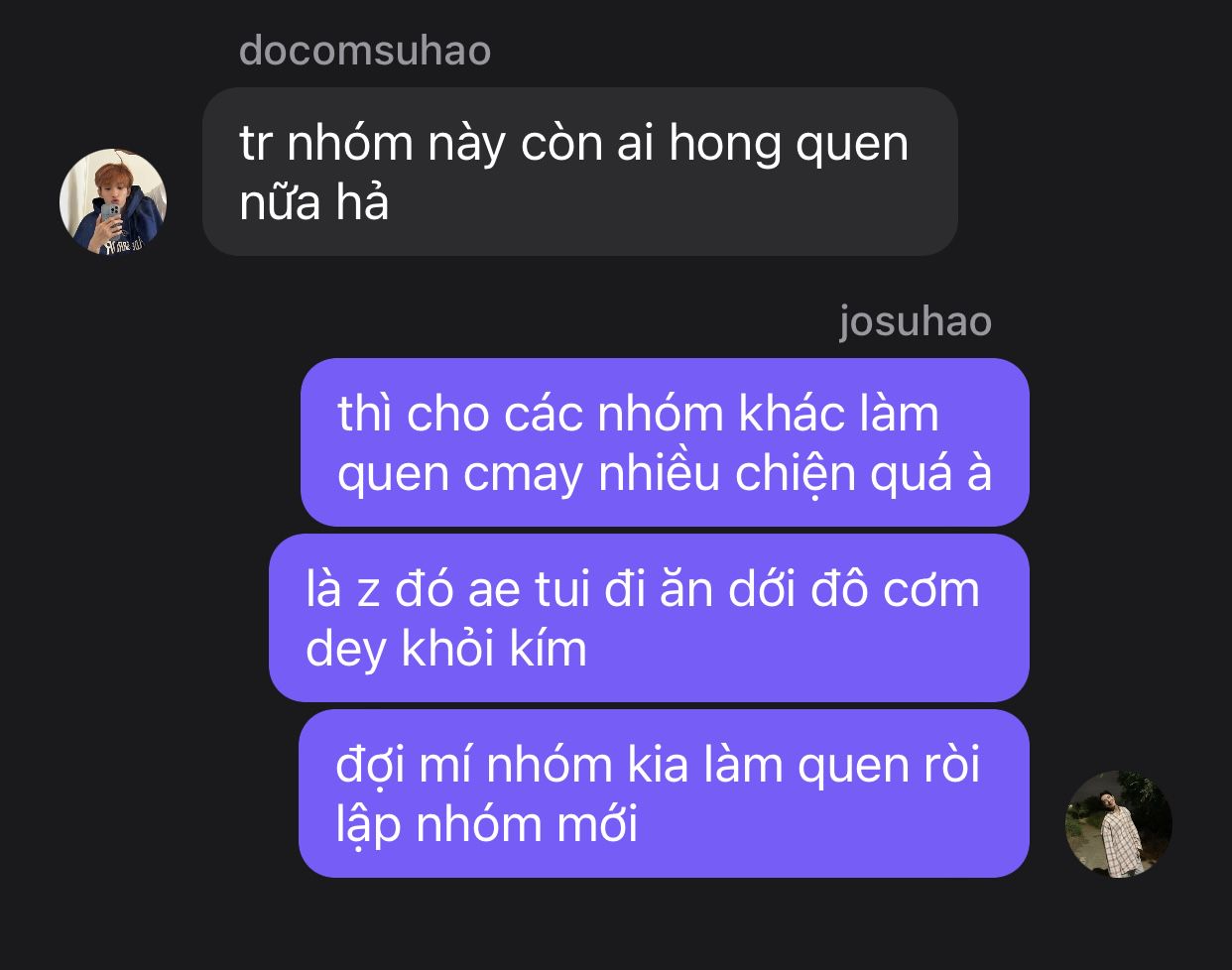
Task: Select the bubble starting "đợi mí nhóm kia"
Action: click(664, 793)
